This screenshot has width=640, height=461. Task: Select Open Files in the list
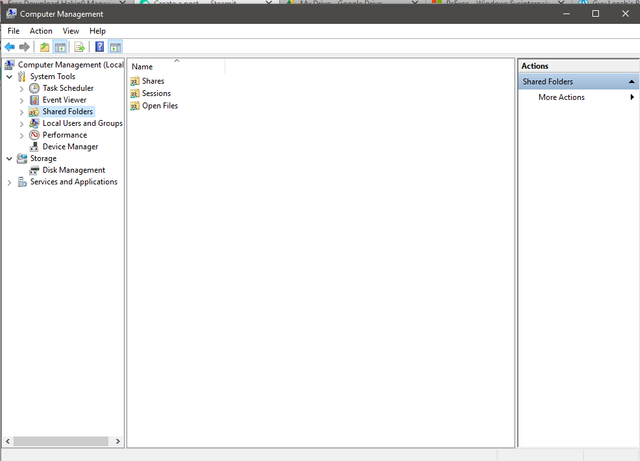160,106
